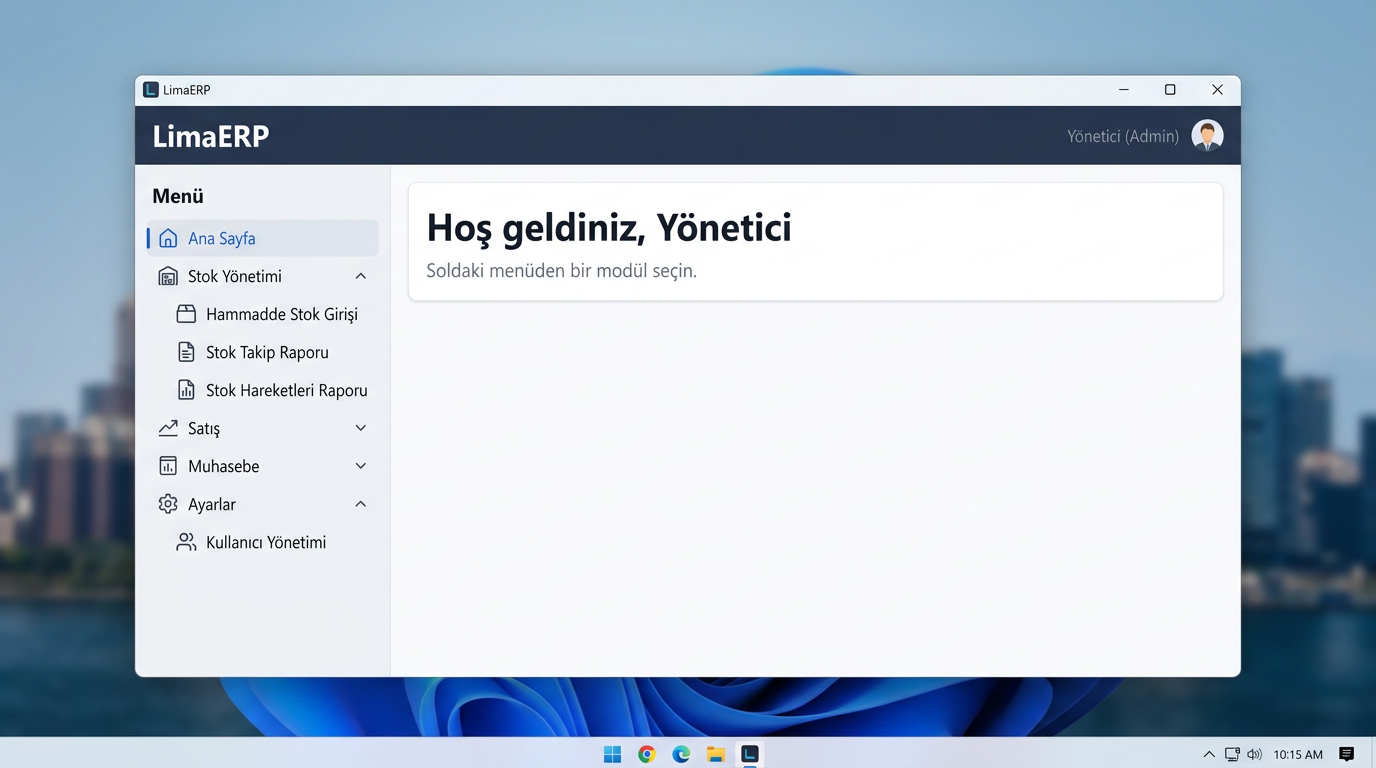
Task: Launch Microsoft Edge from the taskbar
Action: [x=681, y=754]
